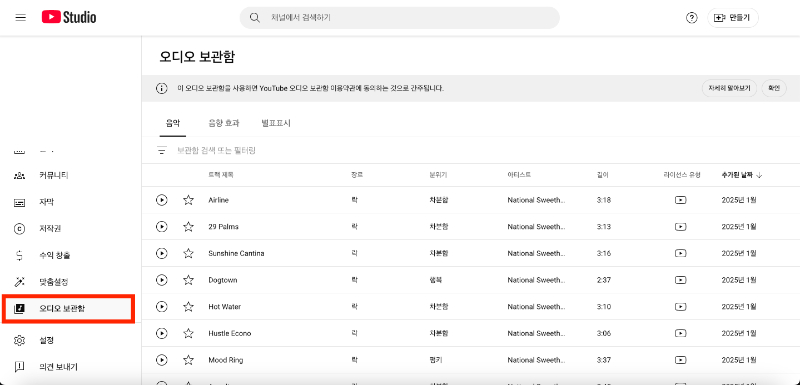The height and width of the screenshot is (385, 800).
Task: Click the license icon for Dogtown
Action: pos(680,280)
